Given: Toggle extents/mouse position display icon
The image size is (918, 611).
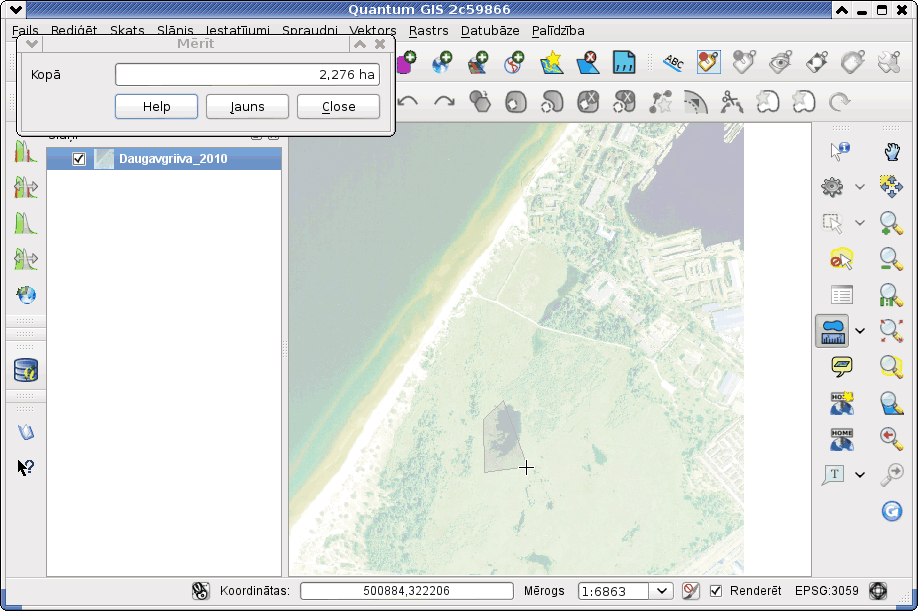Looking at the screenshot, I should click(x=200, y=591).
